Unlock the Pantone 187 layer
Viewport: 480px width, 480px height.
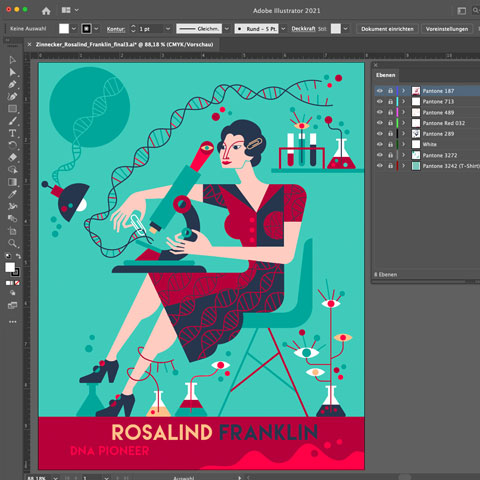point(390,91)
